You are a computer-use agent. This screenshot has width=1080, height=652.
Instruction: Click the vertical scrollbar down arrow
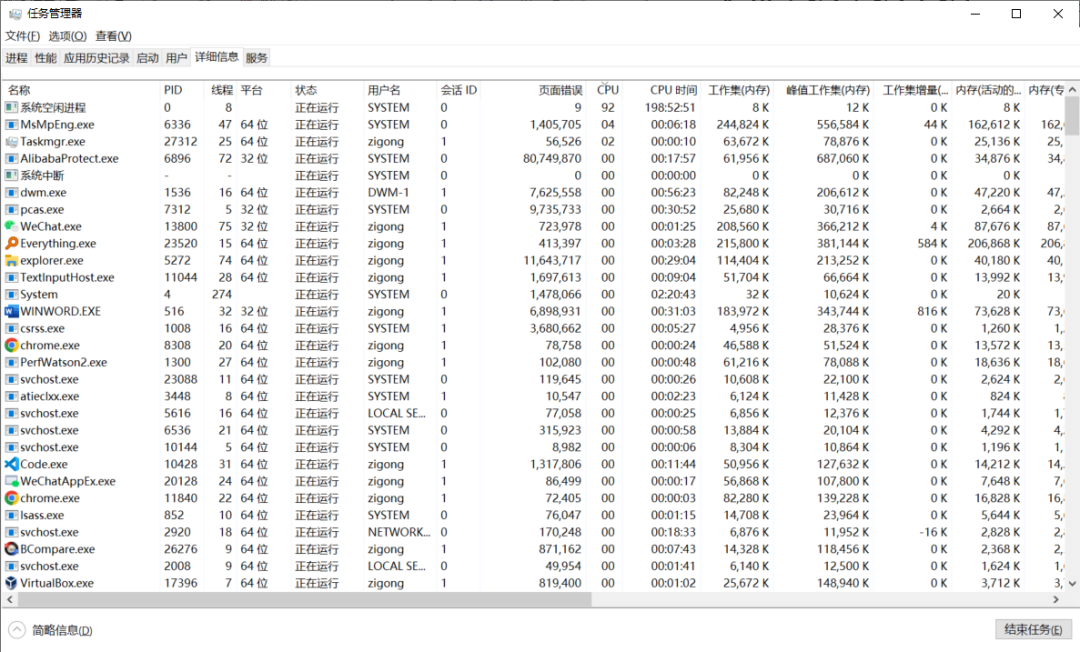pyautogui.click(x=1072, y=584)
